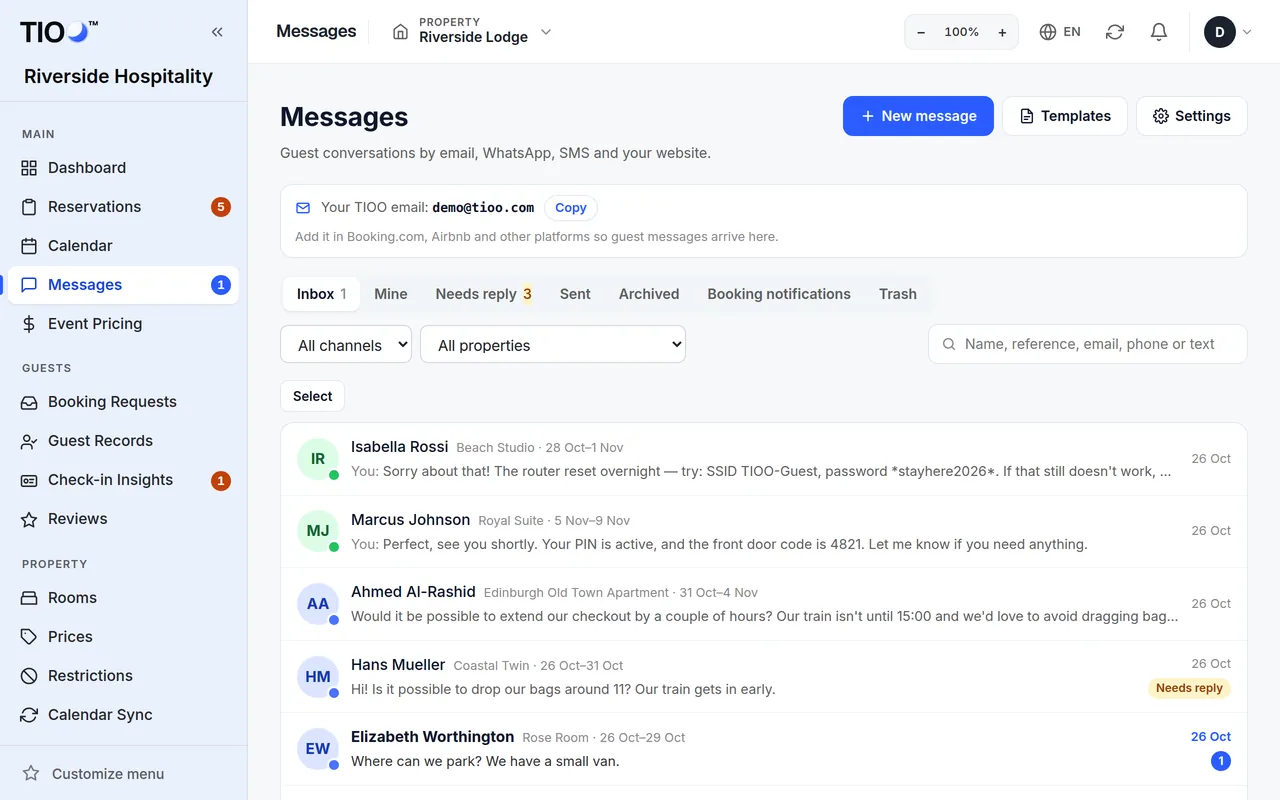This screenshot has height=800, width=1280.
Task: Click the refresh icon in top bar
Action: pyautogui.click(x=1115, y=32)
